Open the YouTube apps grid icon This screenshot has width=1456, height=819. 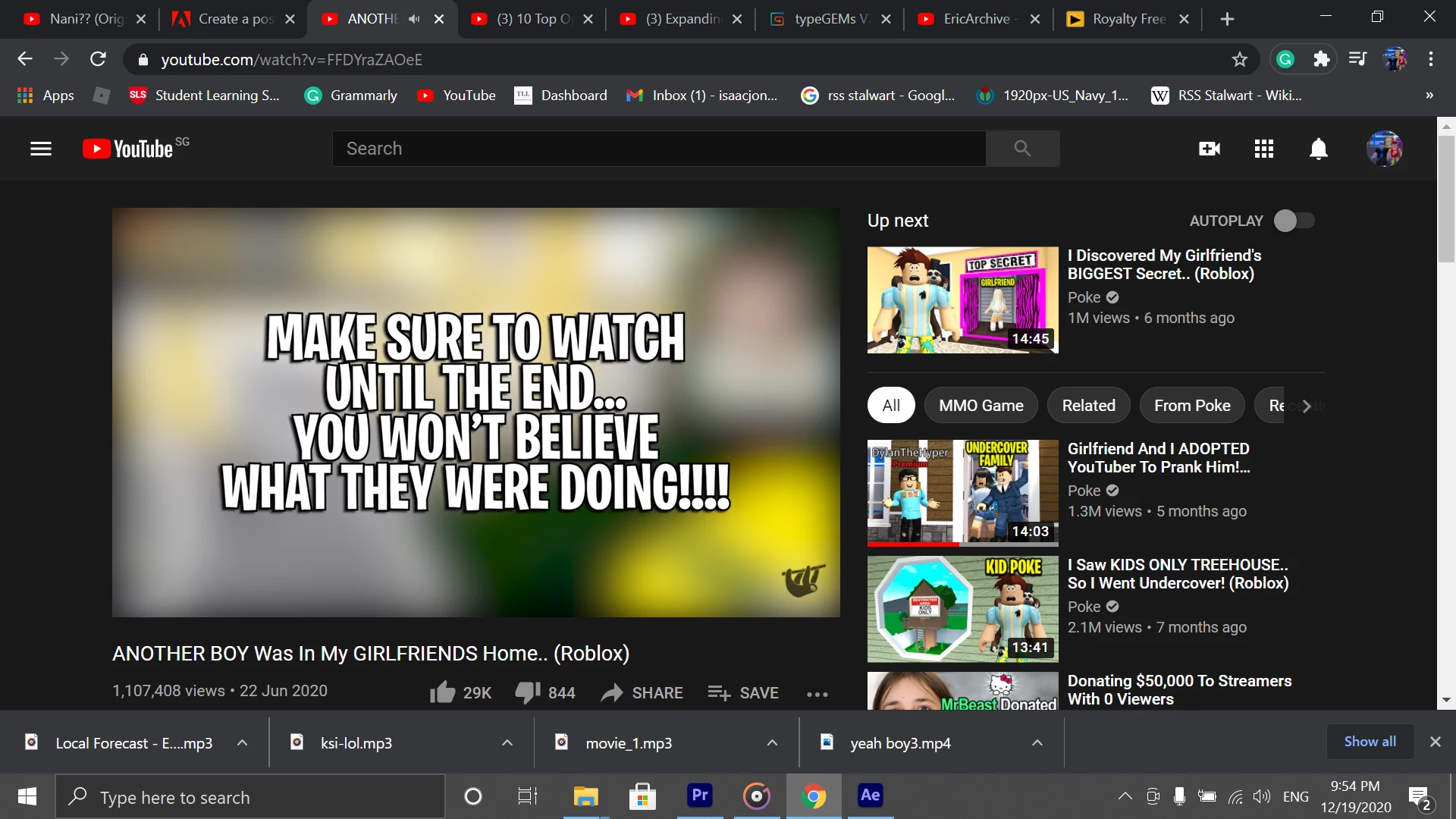[x=1264, y=149]
